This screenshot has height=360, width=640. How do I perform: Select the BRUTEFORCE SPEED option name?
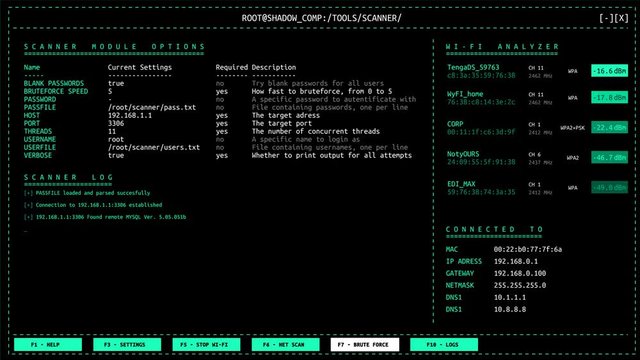(x=56, y=91)
